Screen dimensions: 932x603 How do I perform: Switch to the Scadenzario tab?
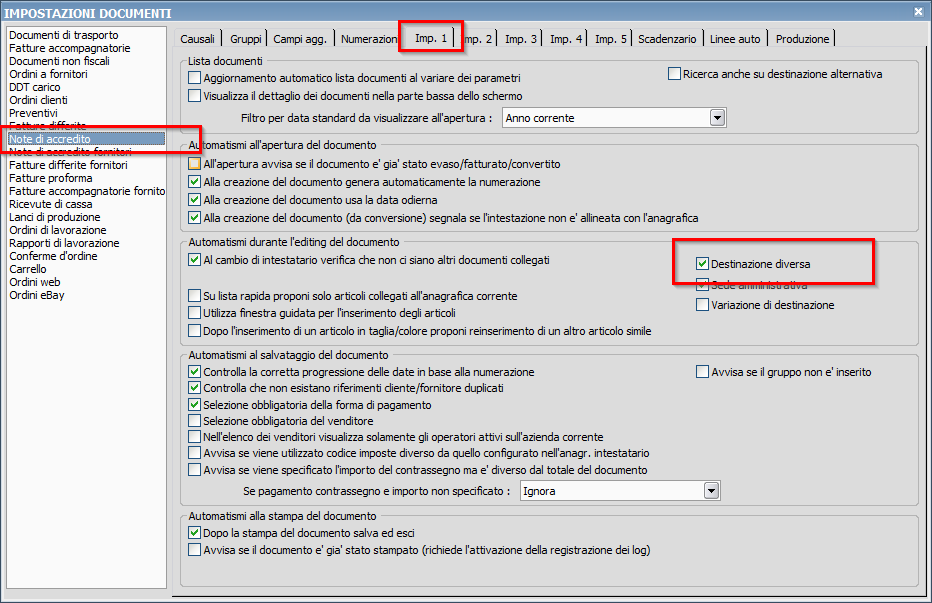tap(667, 39)
